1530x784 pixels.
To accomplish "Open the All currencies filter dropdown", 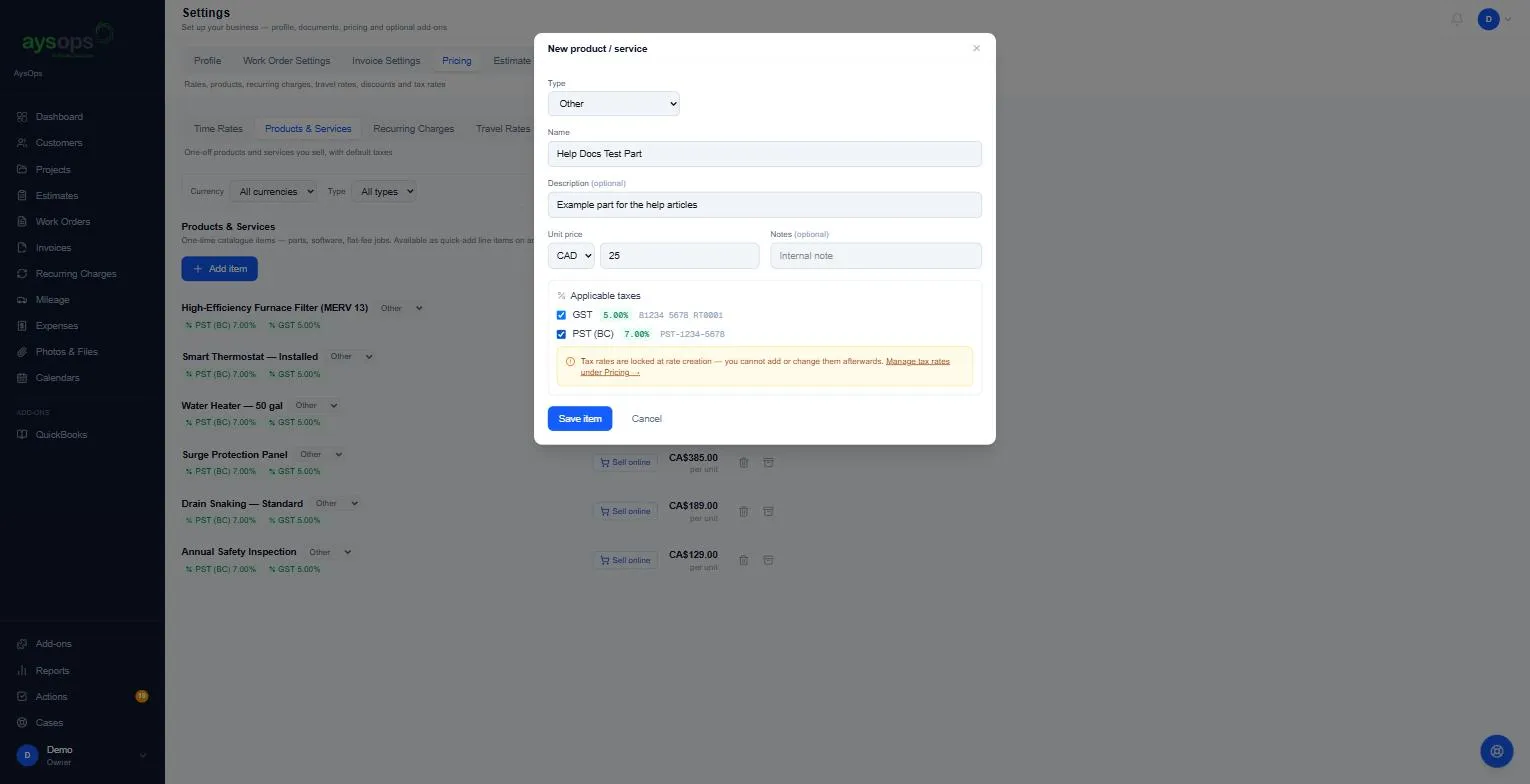I will tap(273, 191).
